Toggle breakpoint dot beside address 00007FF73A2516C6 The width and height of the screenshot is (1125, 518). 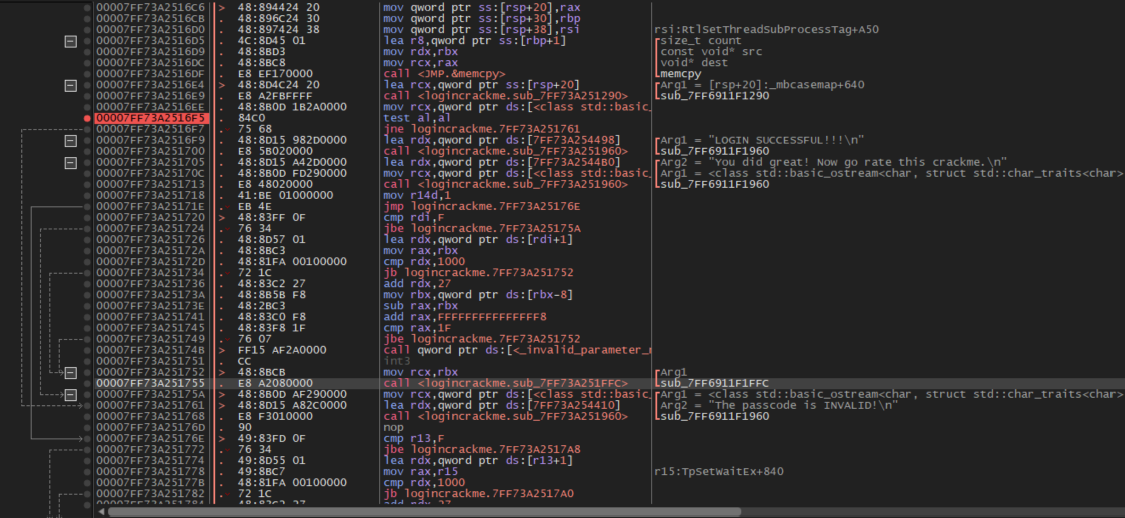[x=87, y=7]
